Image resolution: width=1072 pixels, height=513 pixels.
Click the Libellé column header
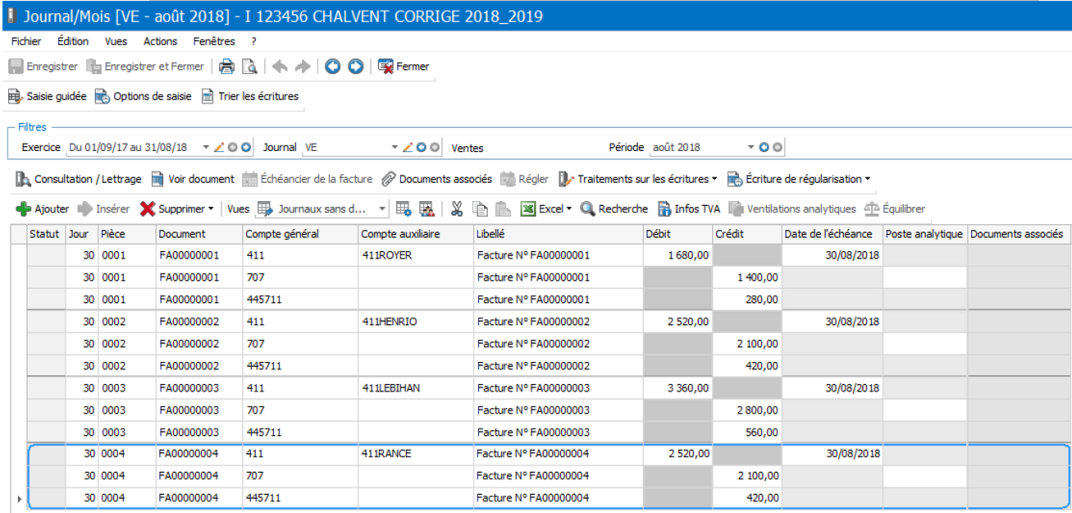pos(557,234)
